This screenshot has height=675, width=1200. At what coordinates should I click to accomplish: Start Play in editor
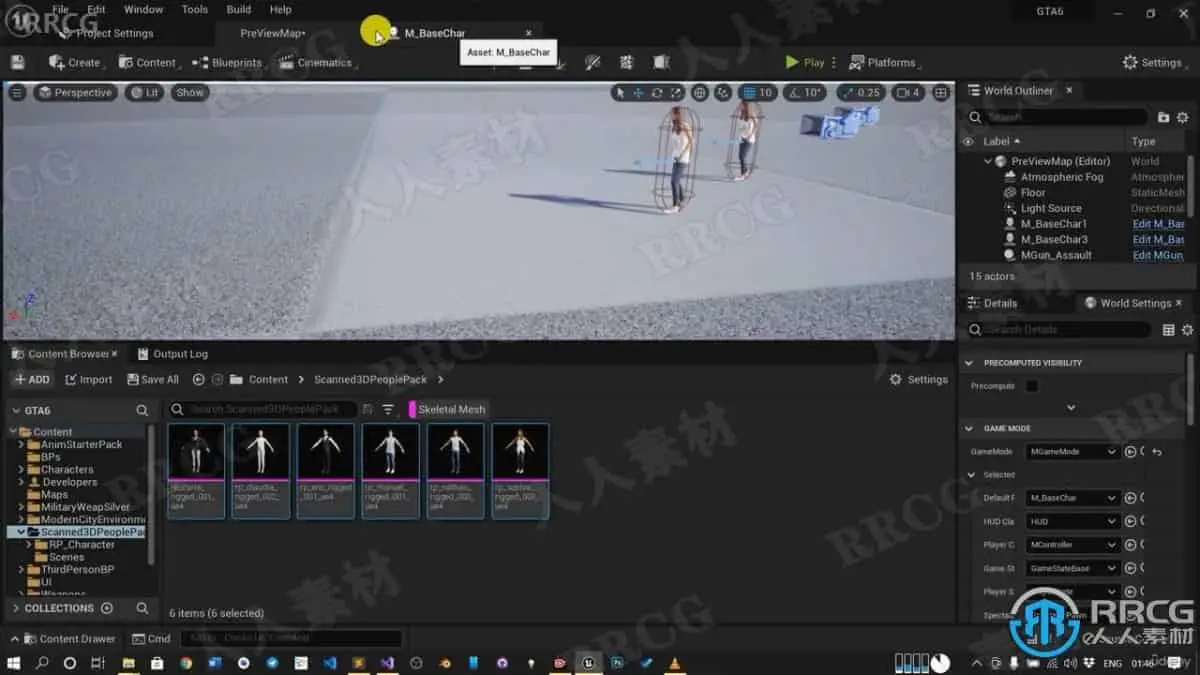pyautogui.click(x=805, y=62)
